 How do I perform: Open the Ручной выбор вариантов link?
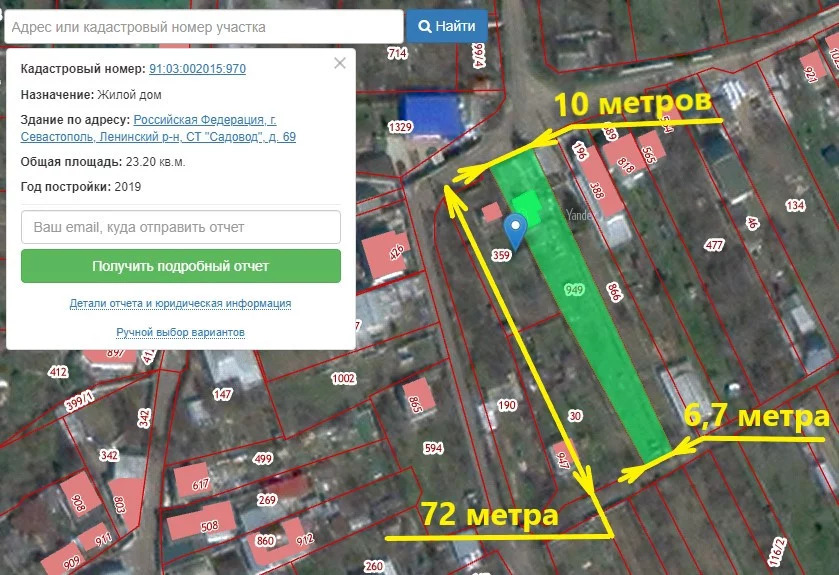click(180, 332)
